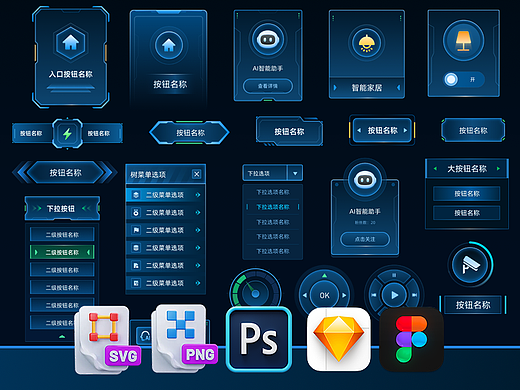Viewport: 520px width, 390px height.
Task: Expand the 下拉按钮 dropdown
Action: tap(62, 209)
